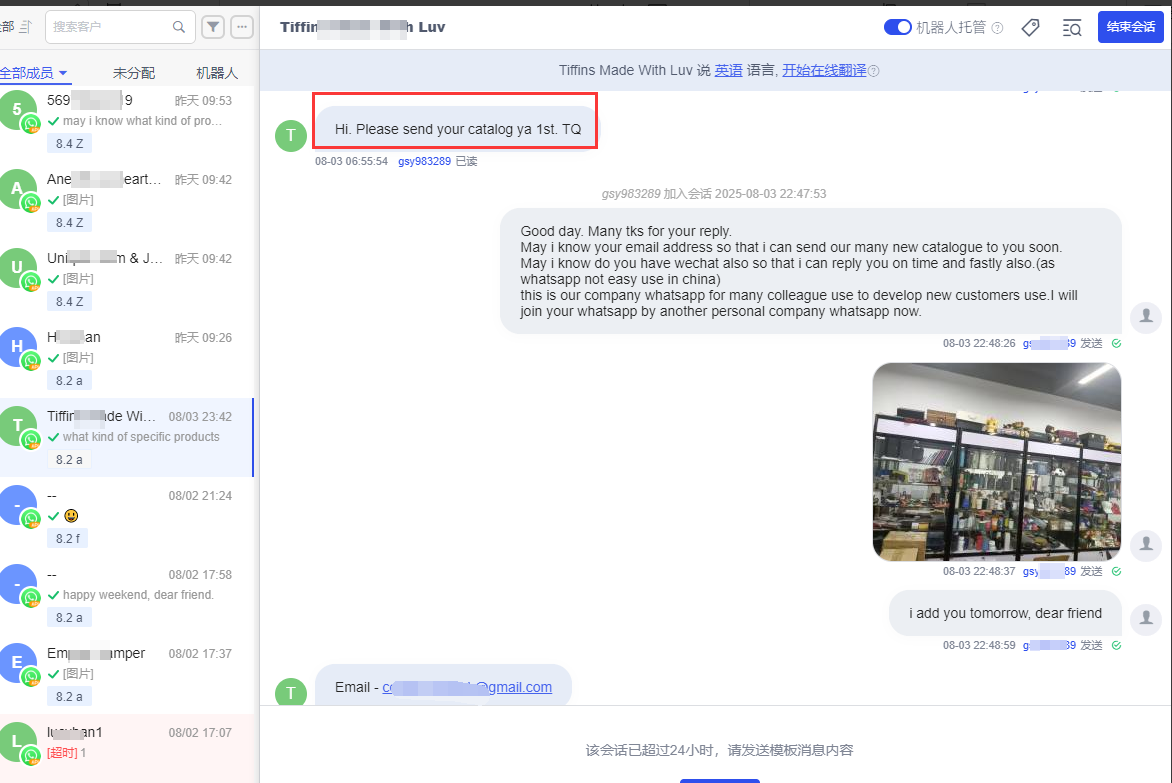
Task: Click gsy983289 link under first message
Action: tap(425, 161)
